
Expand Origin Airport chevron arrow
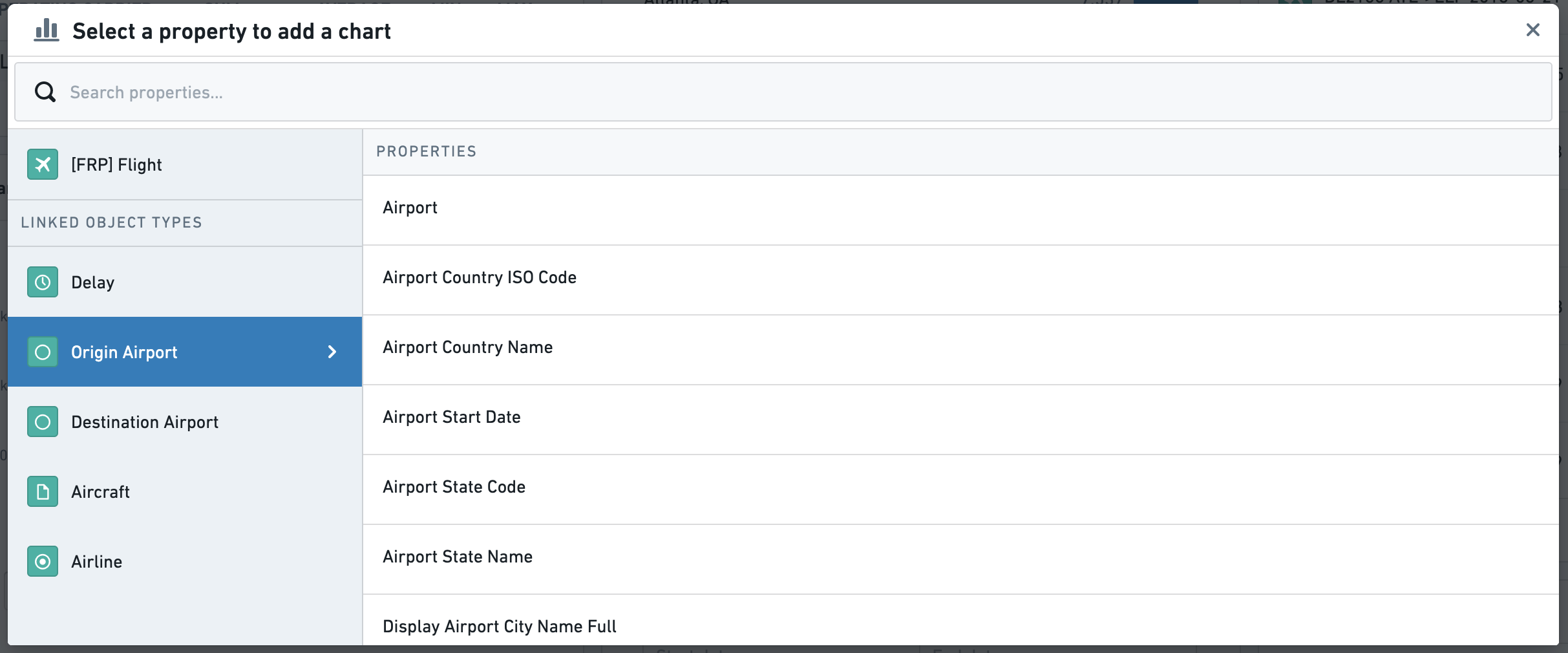pyautogui.click(x=332, y=352)
